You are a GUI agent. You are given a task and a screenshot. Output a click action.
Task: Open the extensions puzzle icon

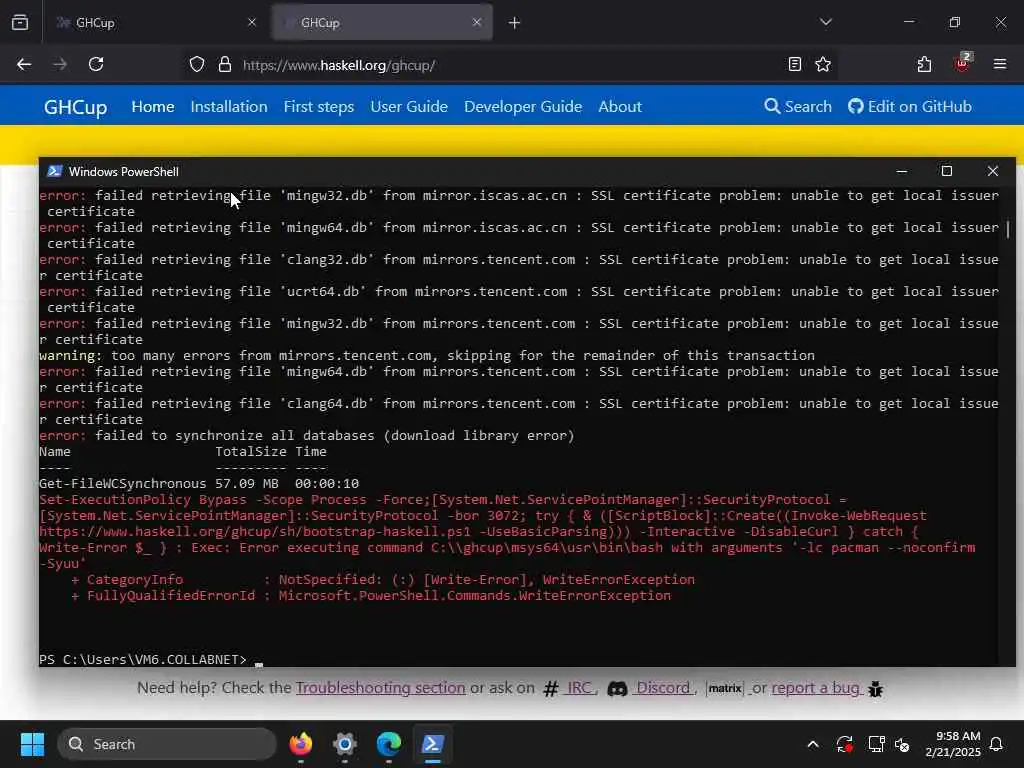(x=924, y=64)
